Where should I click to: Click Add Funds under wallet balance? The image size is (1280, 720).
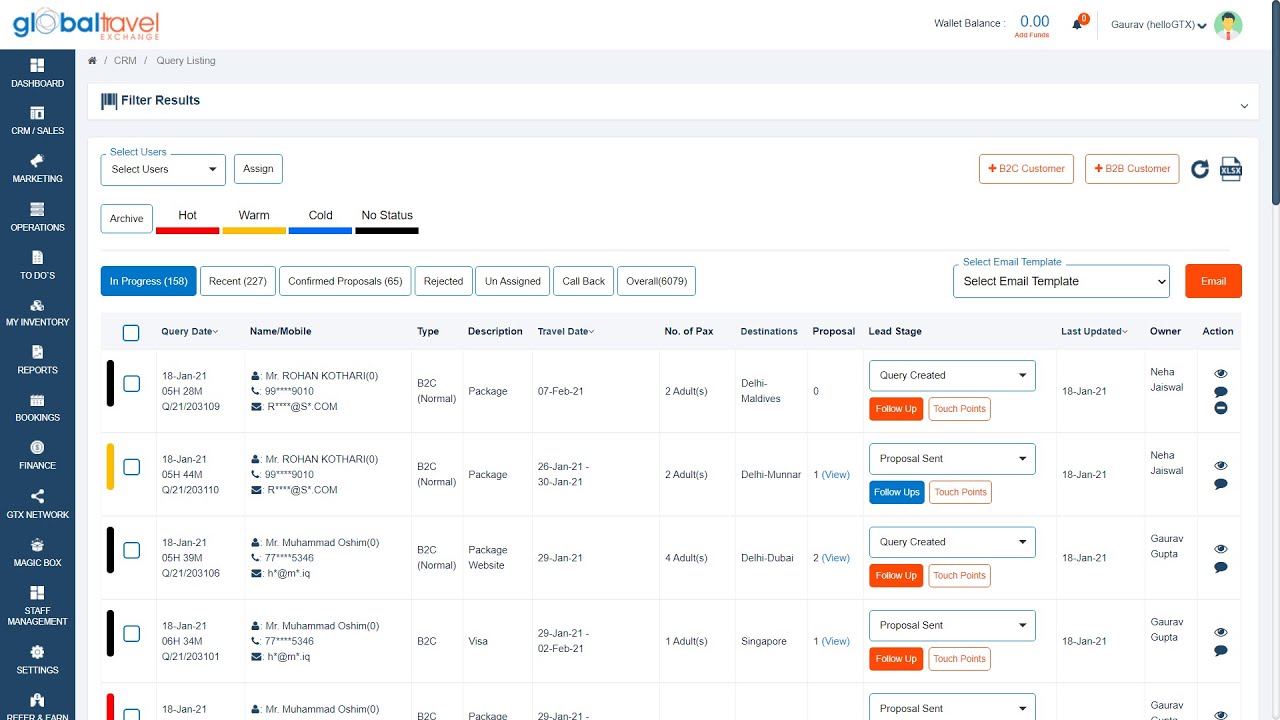click(1032, 35)
